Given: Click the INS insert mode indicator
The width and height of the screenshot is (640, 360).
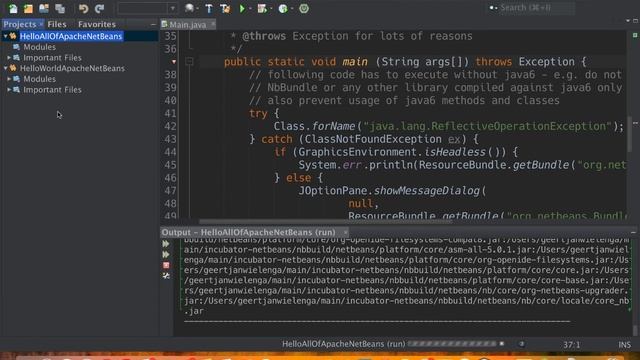Looking at the screenshot, I should tap(624, 345).
